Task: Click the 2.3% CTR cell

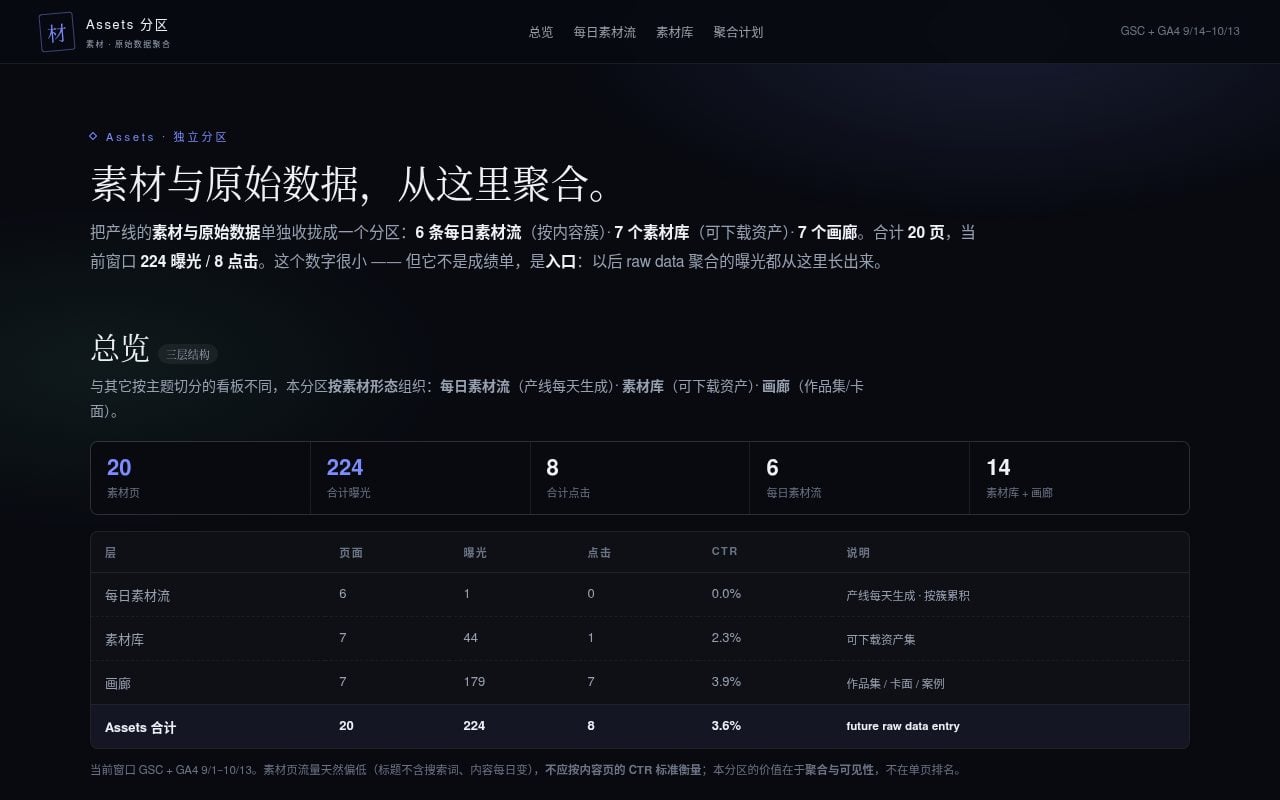Action: tap(726, 638)
